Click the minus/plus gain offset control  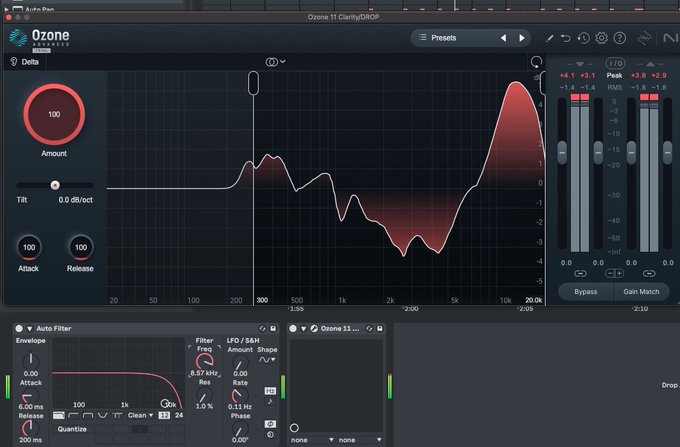coord(615,274)
